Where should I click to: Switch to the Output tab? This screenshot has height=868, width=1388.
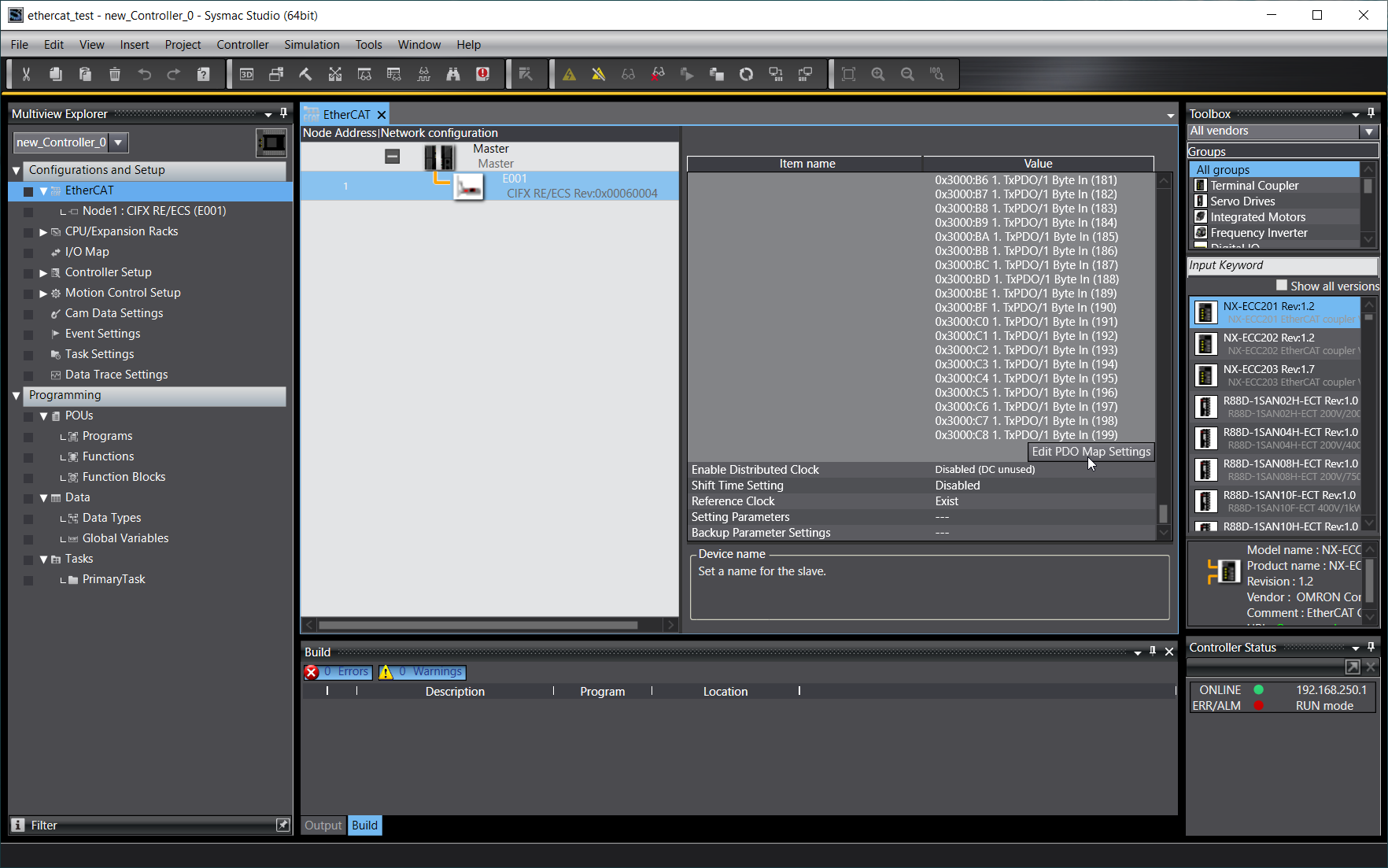click(323, 825)
